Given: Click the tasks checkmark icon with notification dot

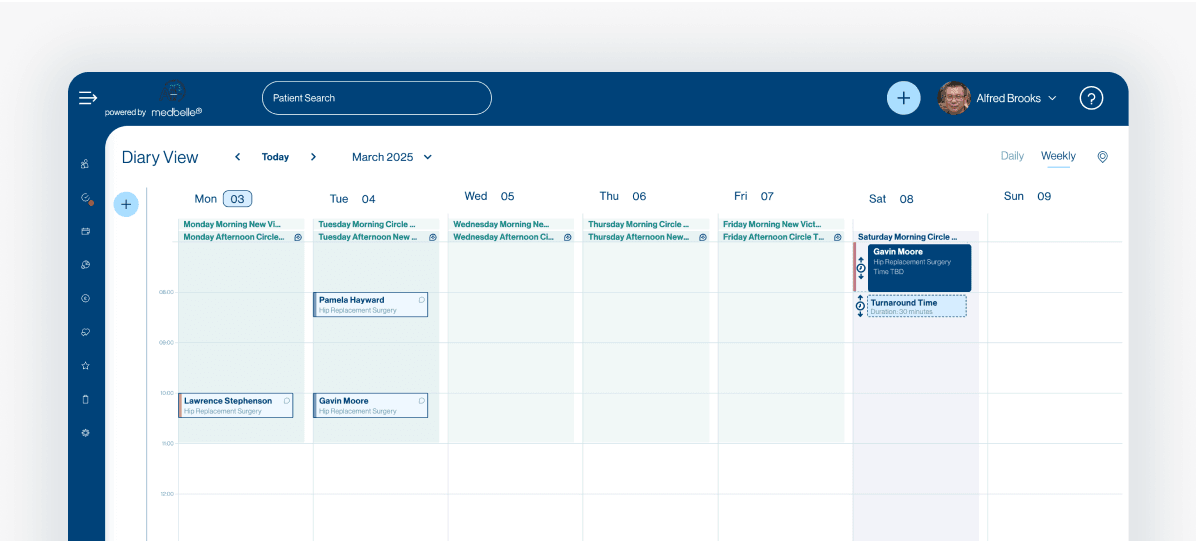Looking at the screenshot, I should [x=86, y=198].
